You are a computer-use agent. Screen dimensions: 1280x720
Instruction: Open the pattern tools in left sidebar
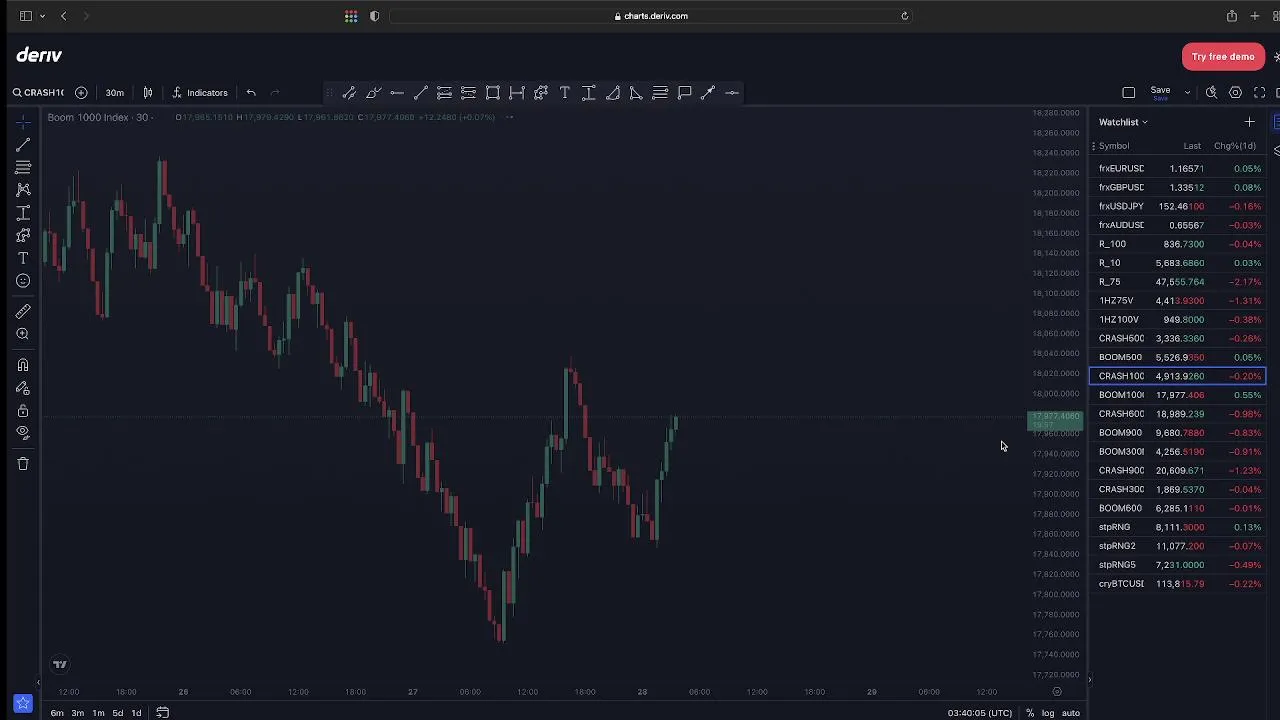[x=23, y=190]
